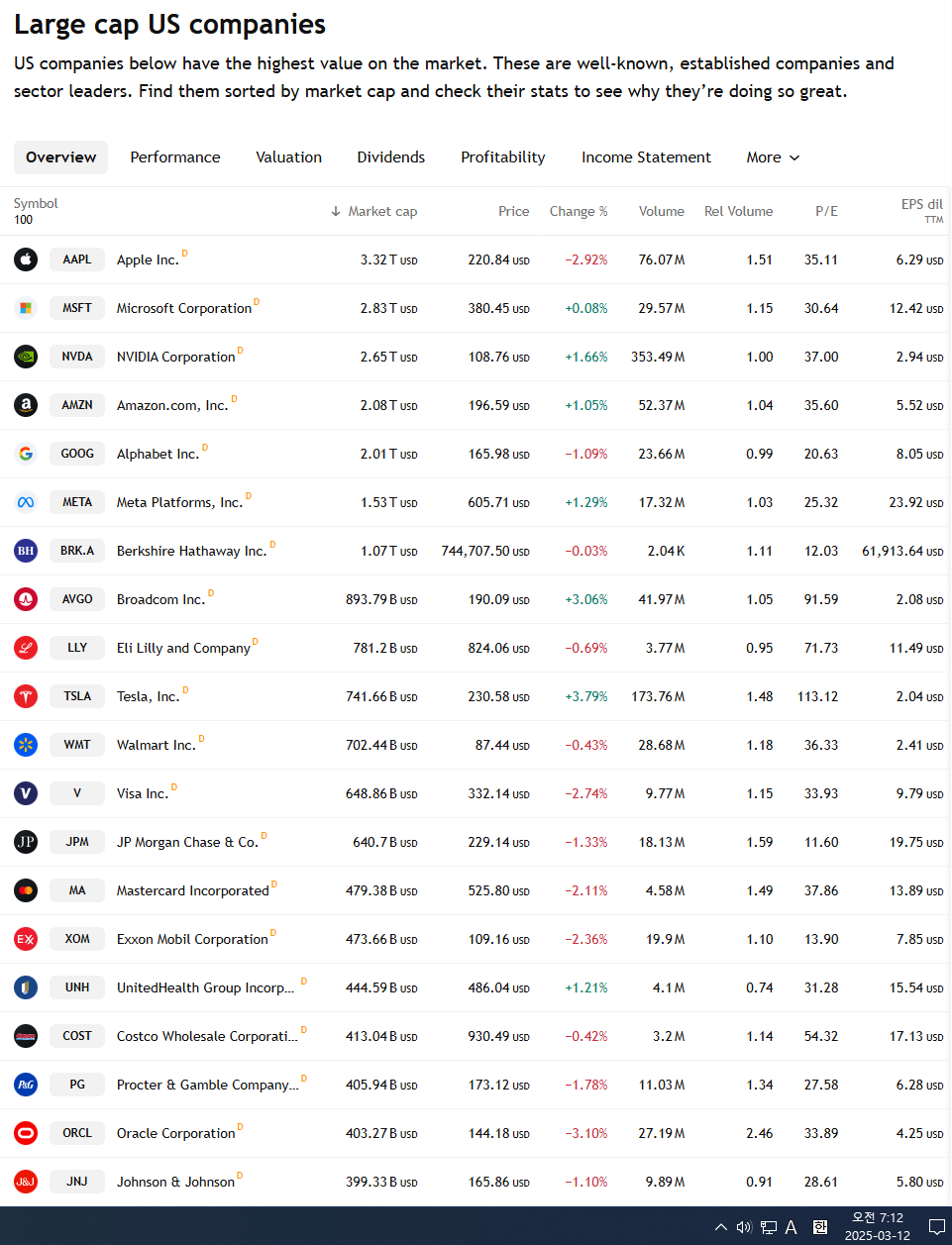Image resolution: width=952 pixels, height=1245 pixels.
Task: Open the Profitability tab
Action: [x=502, y=157]
